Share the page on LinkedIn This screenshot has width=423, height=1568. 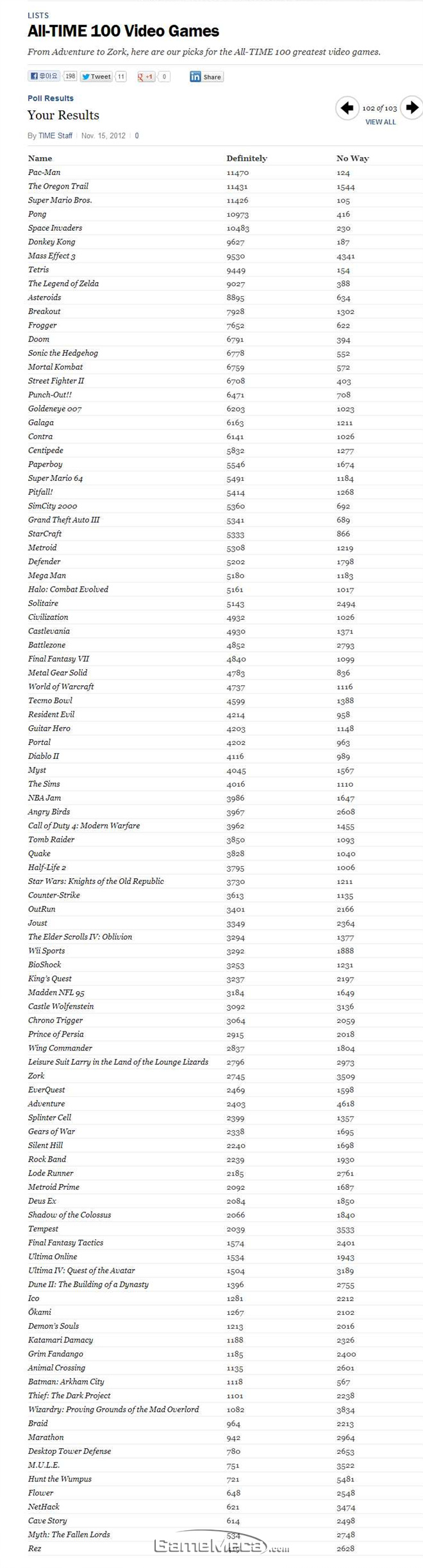206,77
